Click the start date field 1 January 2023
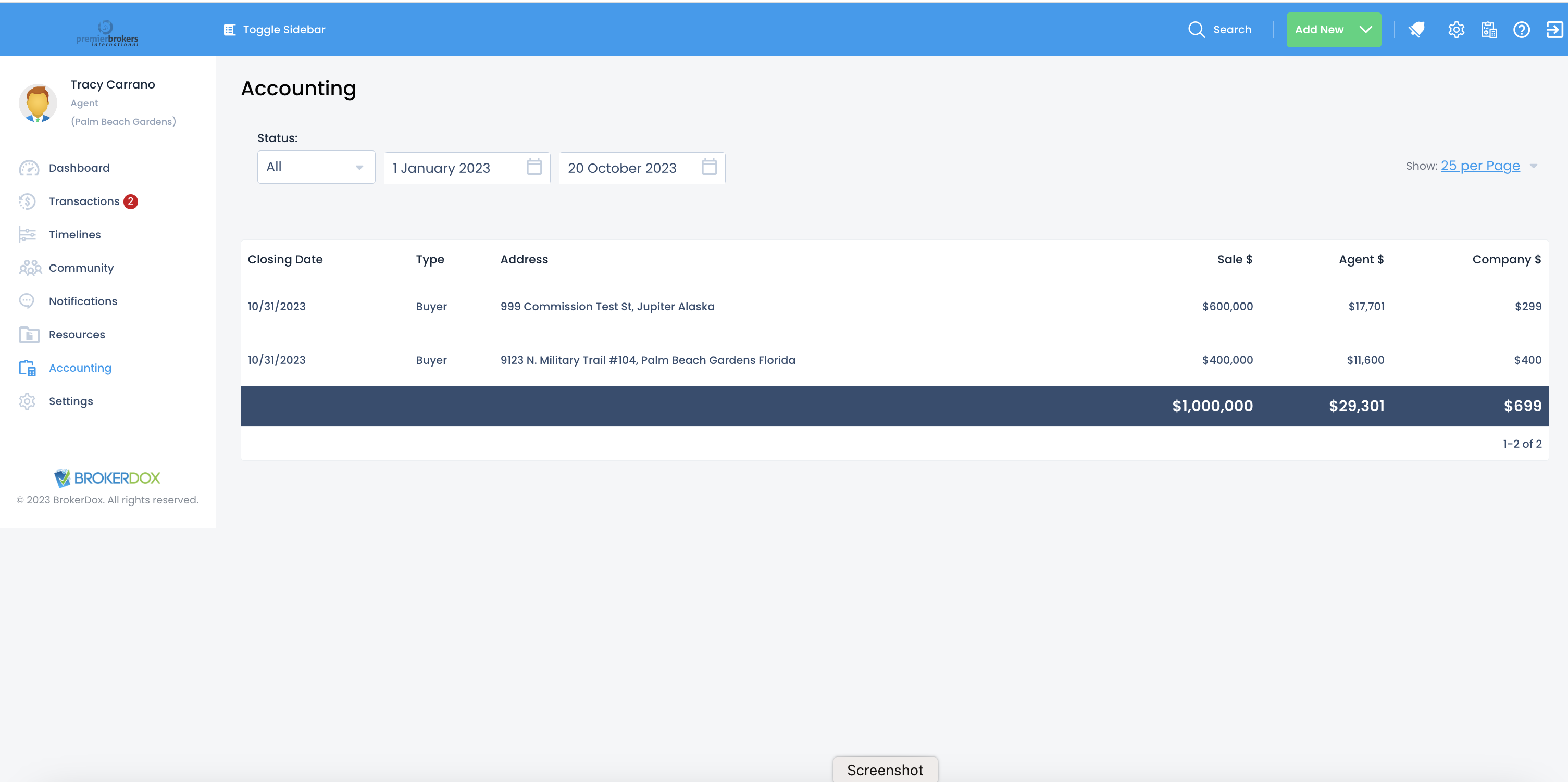 [467, 168]
